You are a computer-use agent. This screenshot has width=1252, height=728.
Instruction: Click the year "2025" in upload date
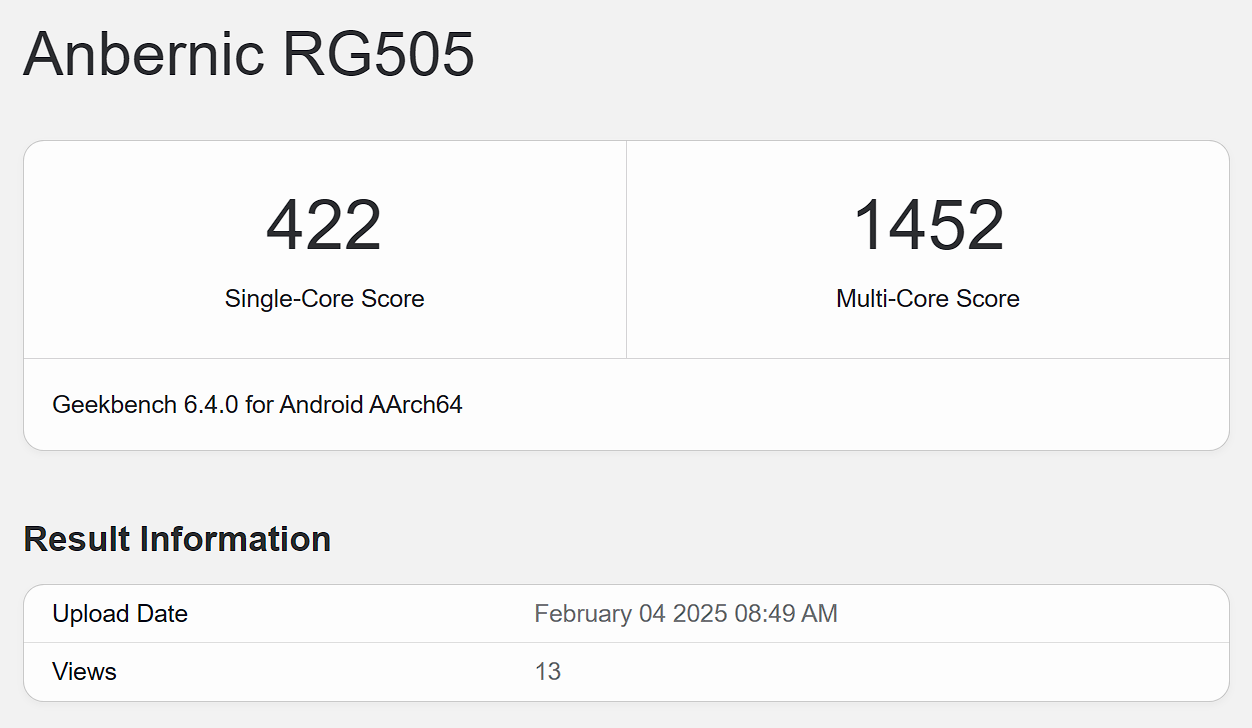[701, 614]
